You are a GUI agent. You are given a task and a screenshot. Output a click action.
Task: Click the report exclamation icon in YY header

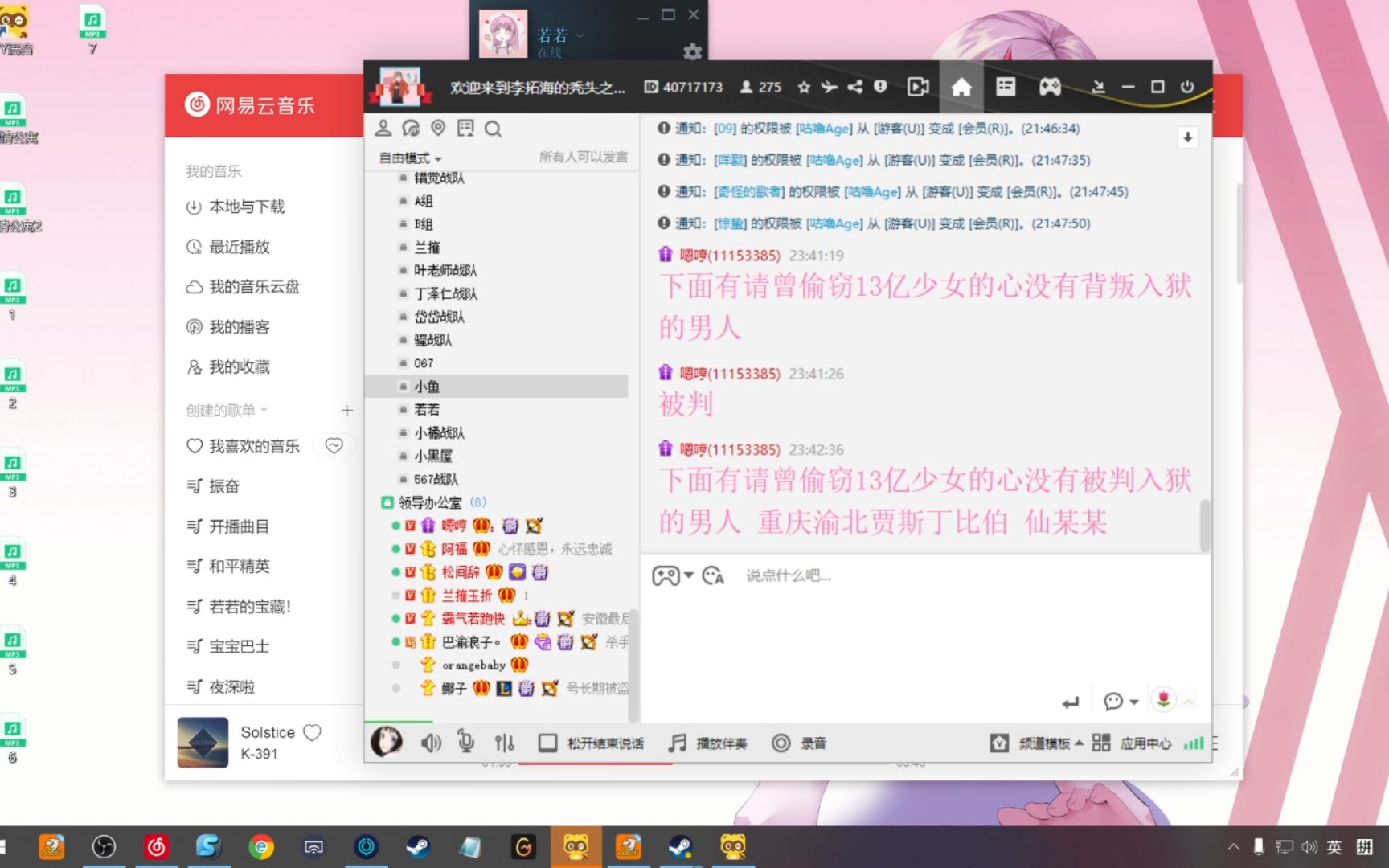(x=880, y=87)
